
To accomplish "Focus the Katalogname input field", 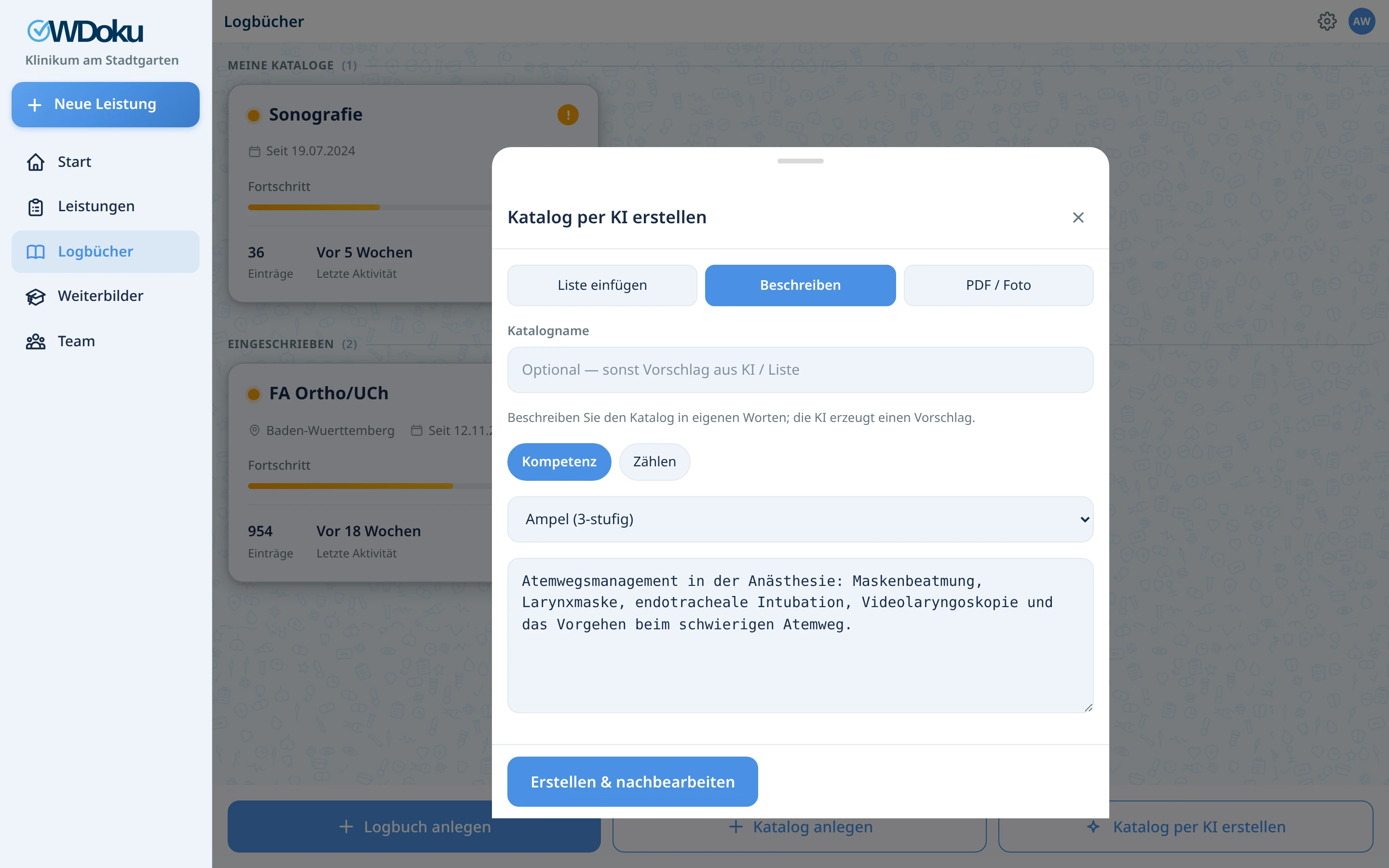I will point(800,370).
